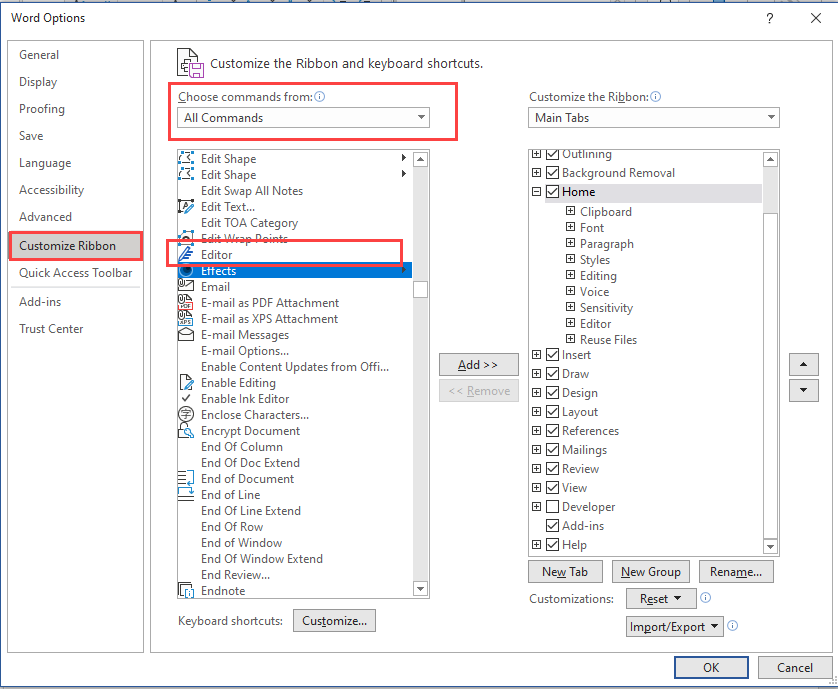Screen dimensions: 838x689
Task: Uncheck the References tab checkbox
Action: [553, 430]
